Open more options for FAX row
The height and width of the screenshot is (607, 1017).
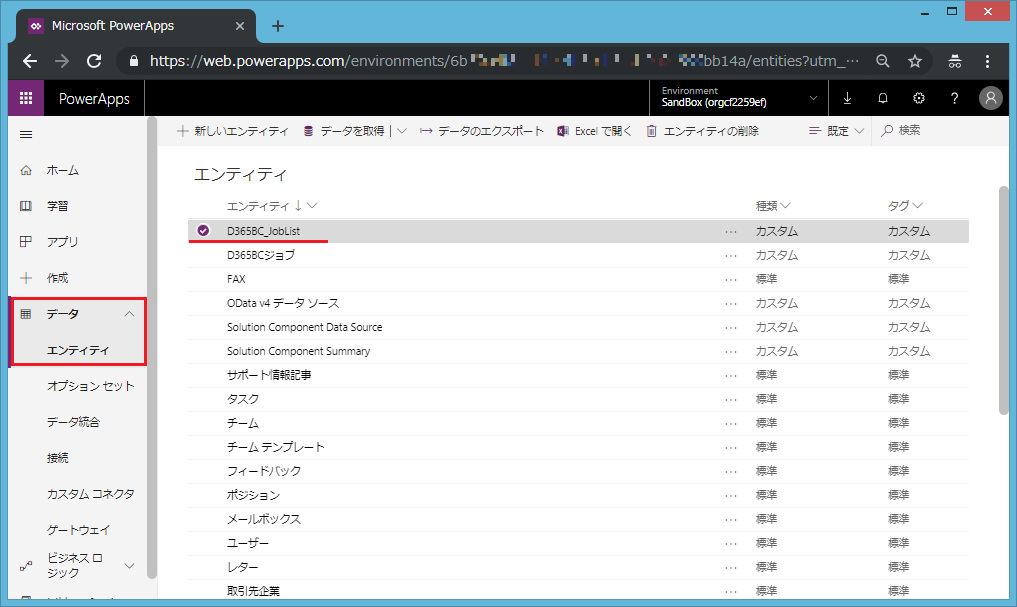(x=731, y=280)
